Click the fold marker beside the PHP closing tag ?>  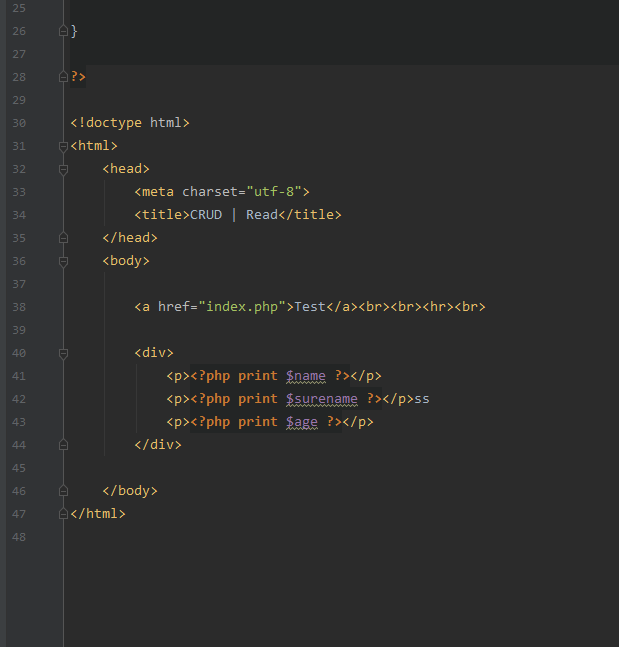(63, 77)
